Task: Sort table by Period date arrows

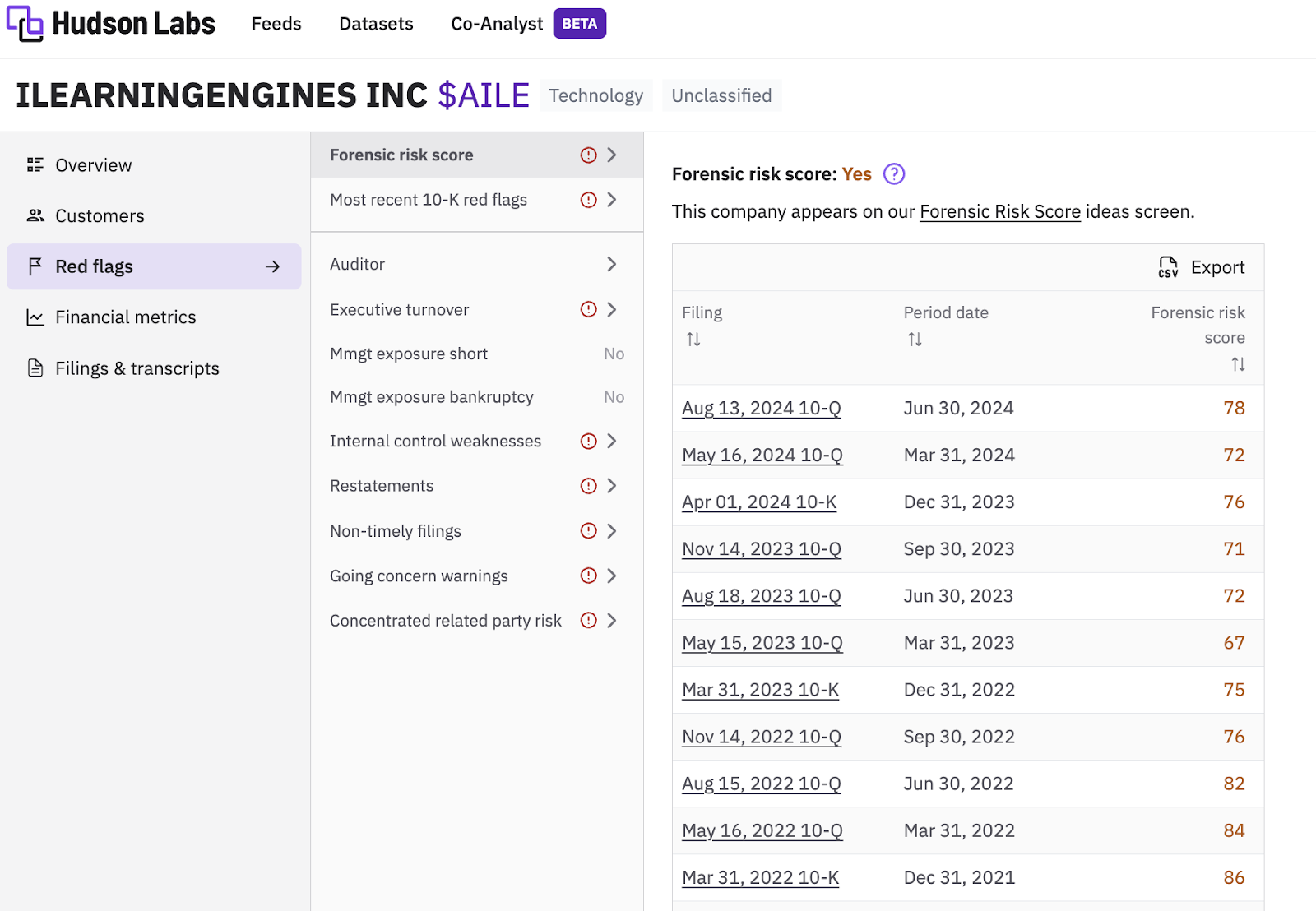Action: pos(915,340)
